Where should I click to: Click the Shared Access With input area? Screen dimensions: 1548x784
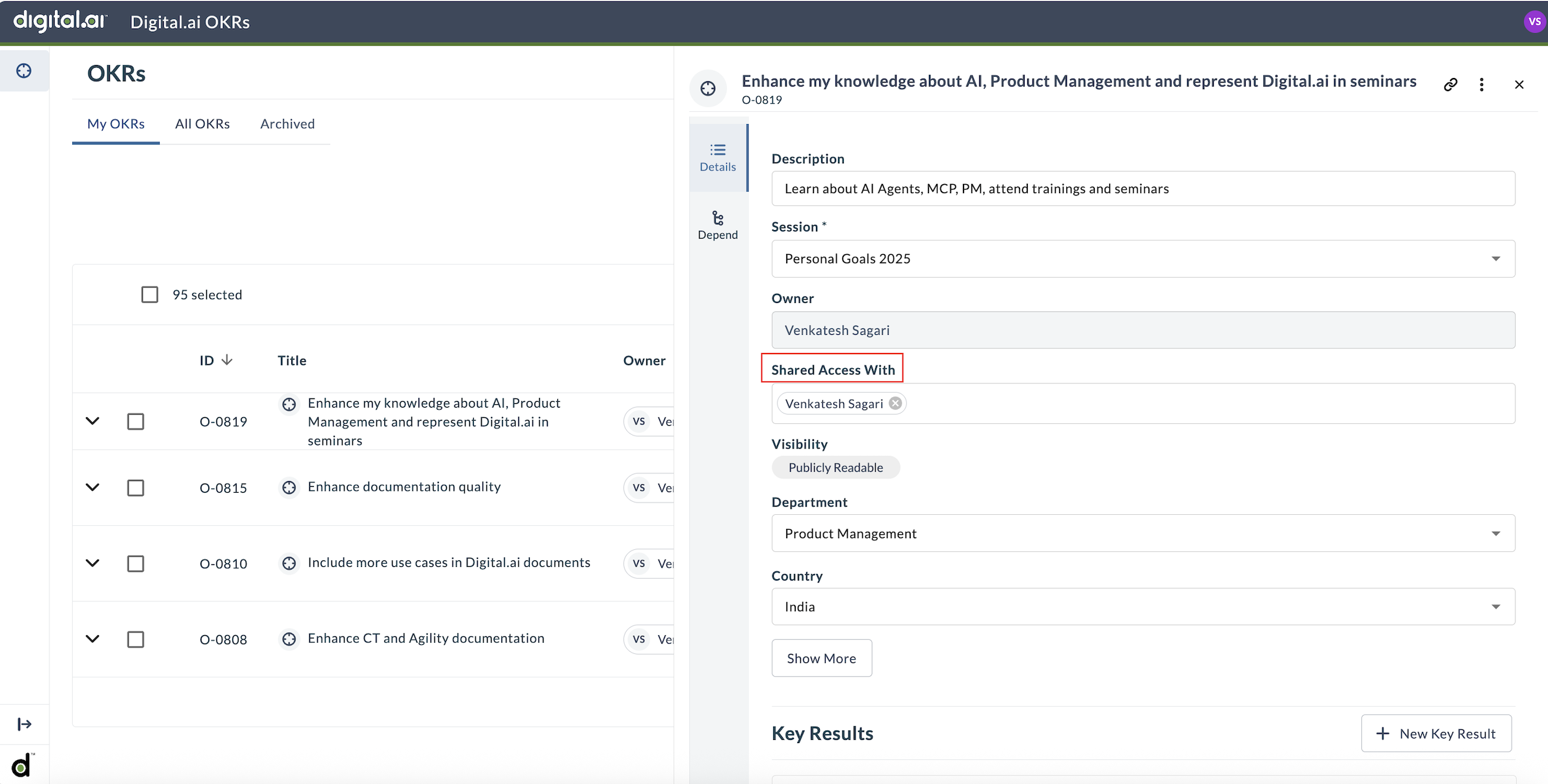point(1143,403)
